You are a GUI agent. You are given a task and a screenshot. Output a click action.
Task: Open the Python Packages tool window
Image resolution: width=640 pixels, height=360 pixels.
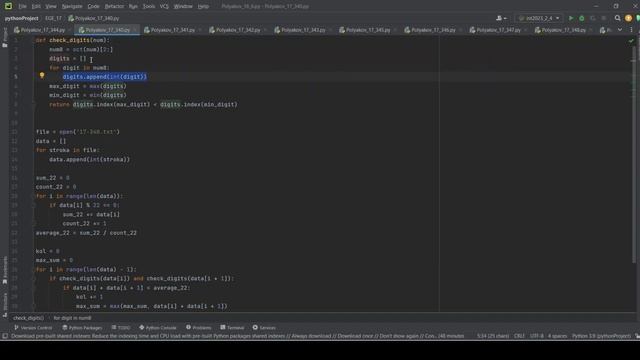click(82, 328)
